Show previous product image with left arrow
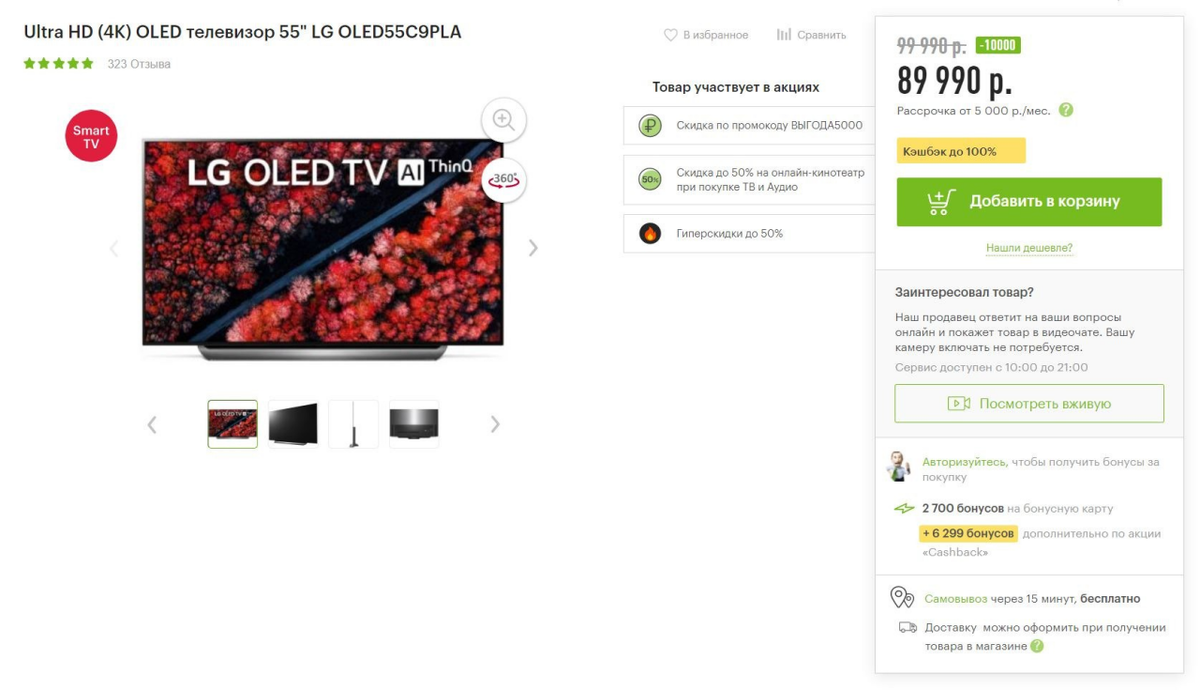 (113, 248)
